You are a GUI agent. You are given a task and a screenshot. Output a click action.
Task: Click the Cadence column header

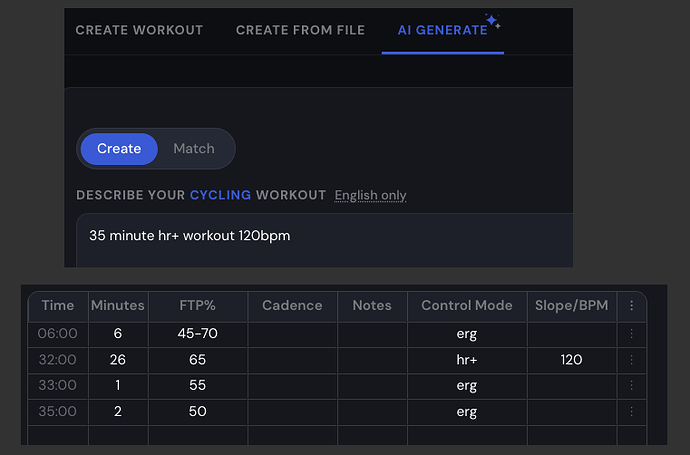click(x=292, y=305)
